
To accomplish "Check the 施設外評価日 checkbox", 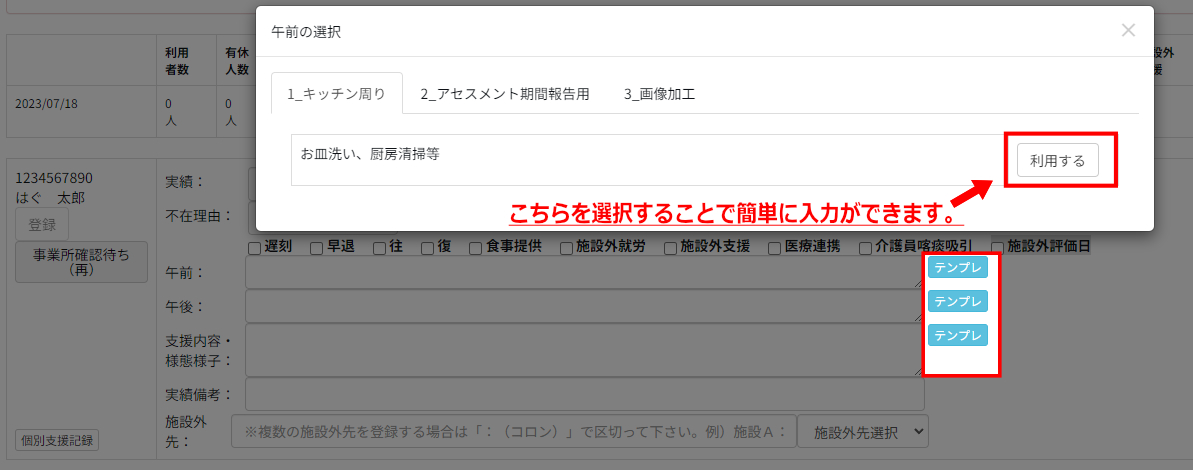I will tap(997, 247).
